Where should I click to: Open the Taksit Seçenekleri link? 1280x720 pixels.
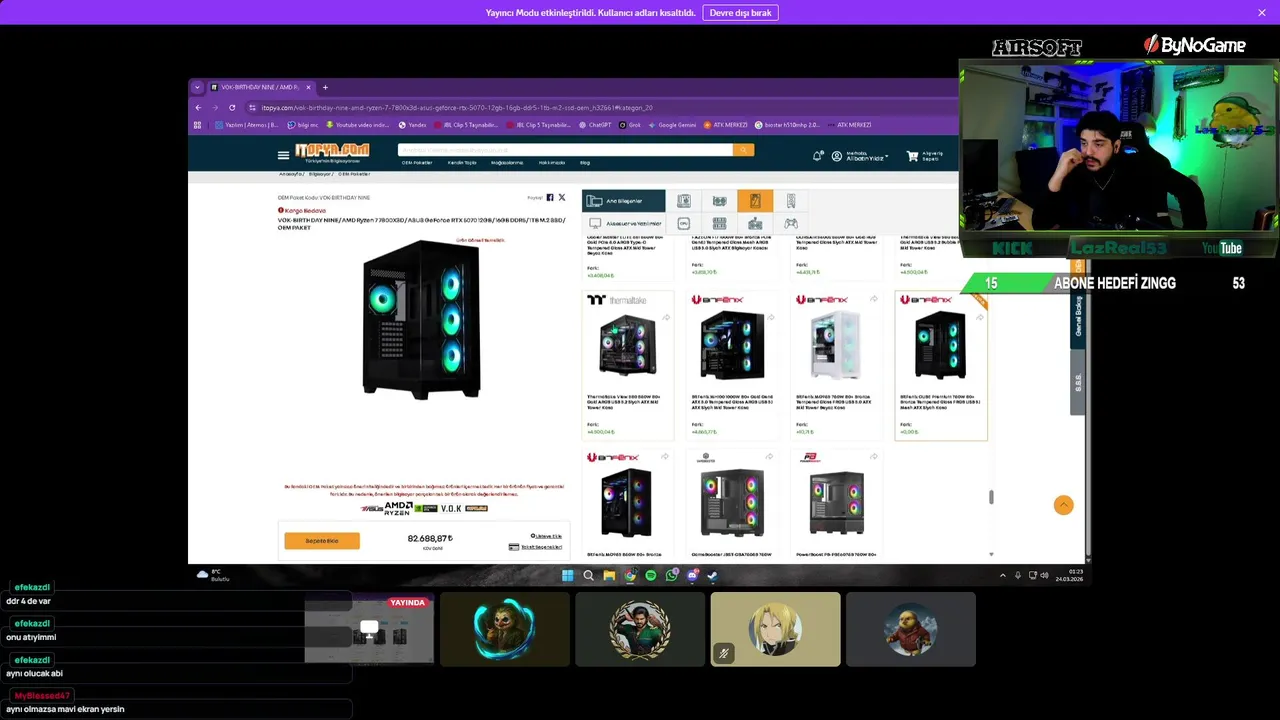pyautogui.click(x=536, y=547)
